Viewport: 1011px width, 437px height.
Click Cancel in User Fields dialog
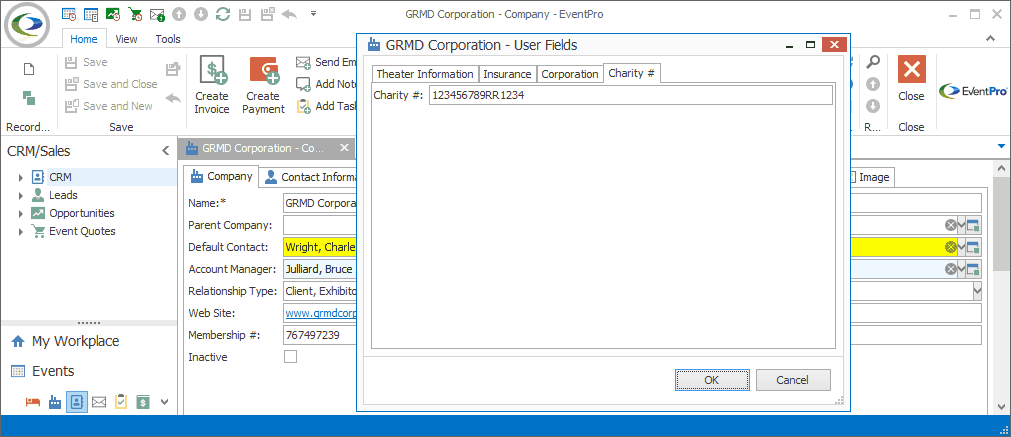pos(792,380)
